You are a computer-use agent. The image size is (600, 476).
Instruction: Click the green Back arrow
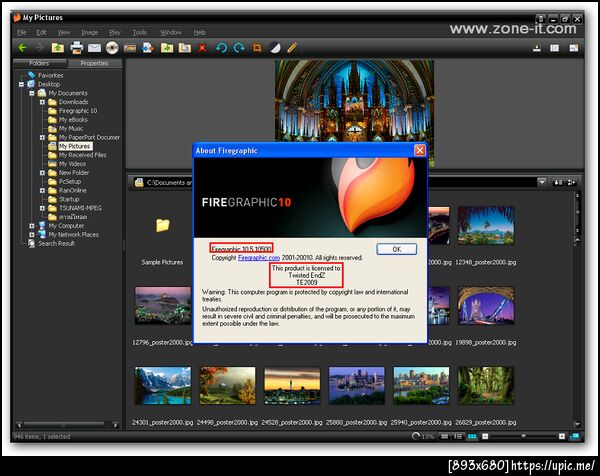[22, 48]
